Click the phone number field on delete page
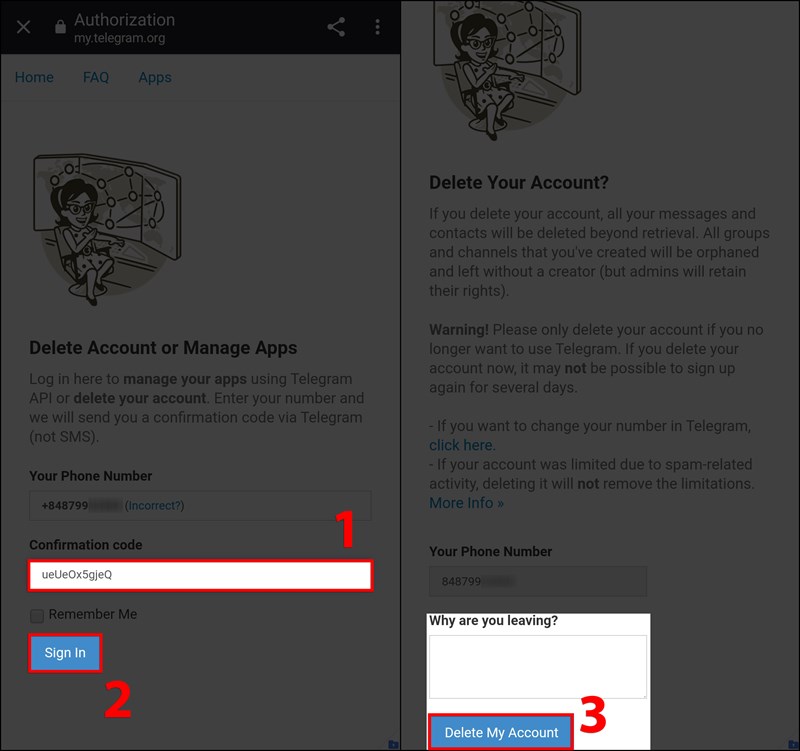This screenshot has height=751, width=800. pos(538,581)
